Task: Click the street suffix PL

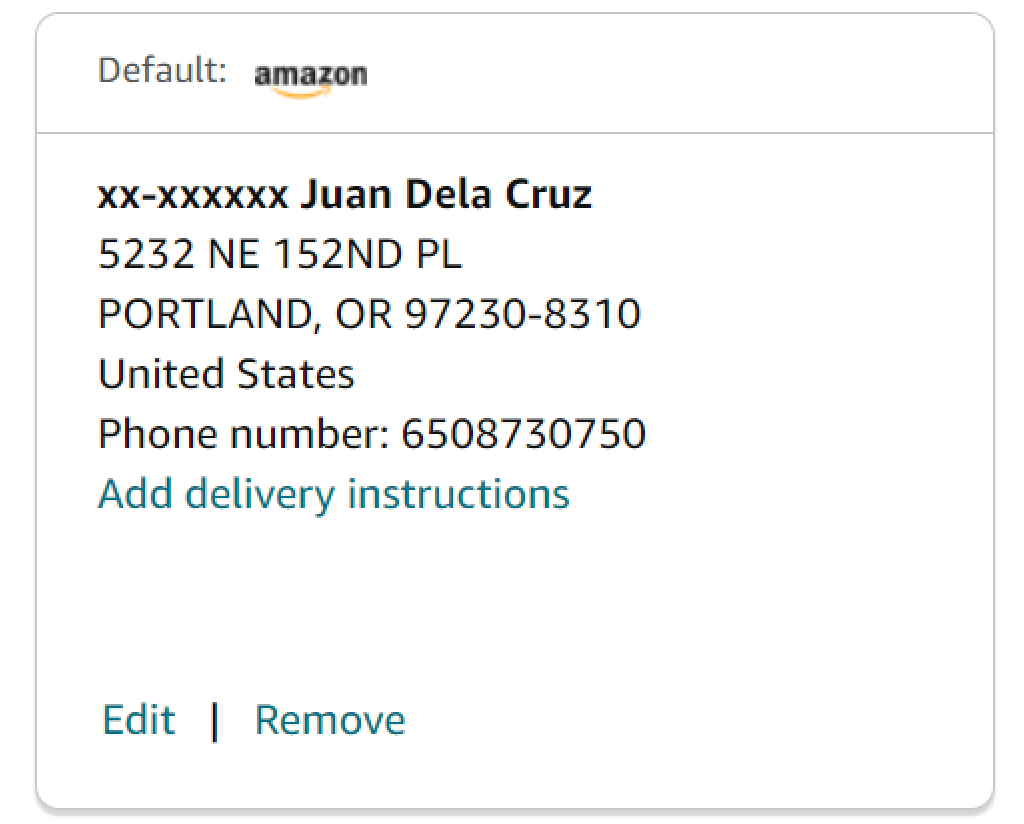Action: [x=439, y=255]
